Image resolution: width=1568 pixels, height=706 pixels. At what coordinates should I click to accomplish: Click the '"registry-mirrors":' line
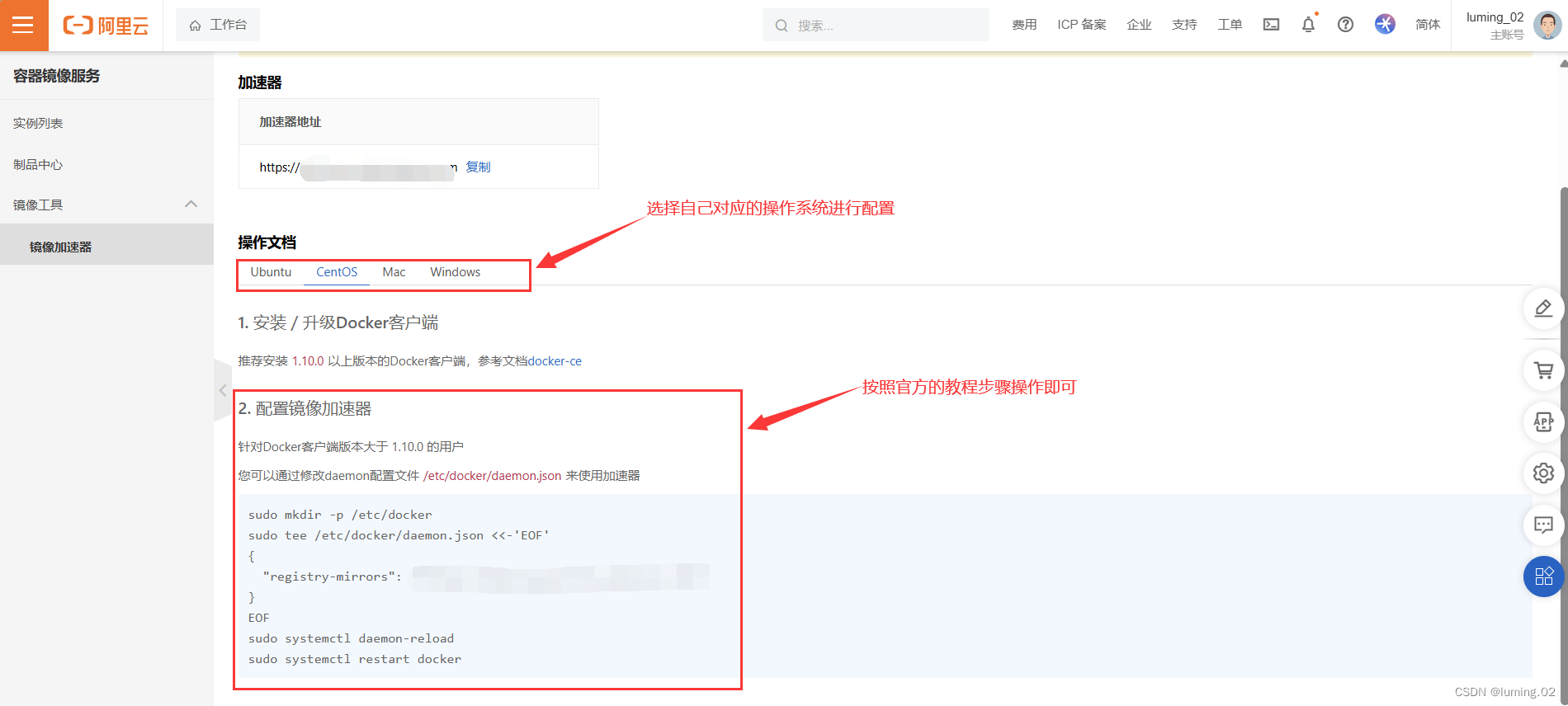[x=332, y=577]
